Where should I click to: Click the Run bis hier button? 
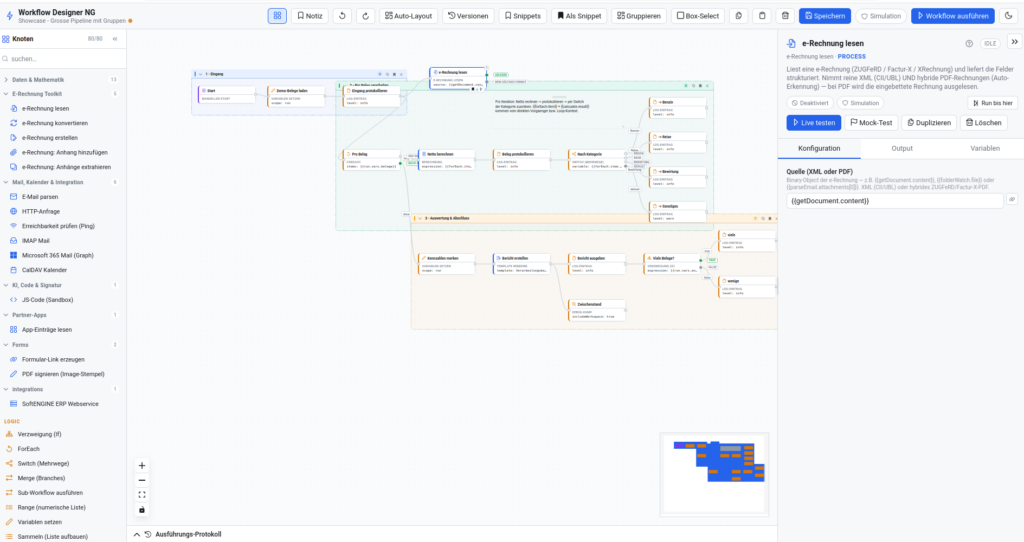[993, 103]
